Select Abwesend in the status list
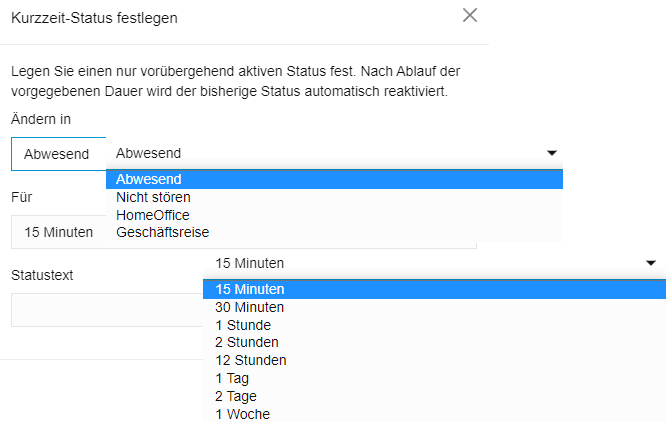The image size is (666, 422). point(334,179)
